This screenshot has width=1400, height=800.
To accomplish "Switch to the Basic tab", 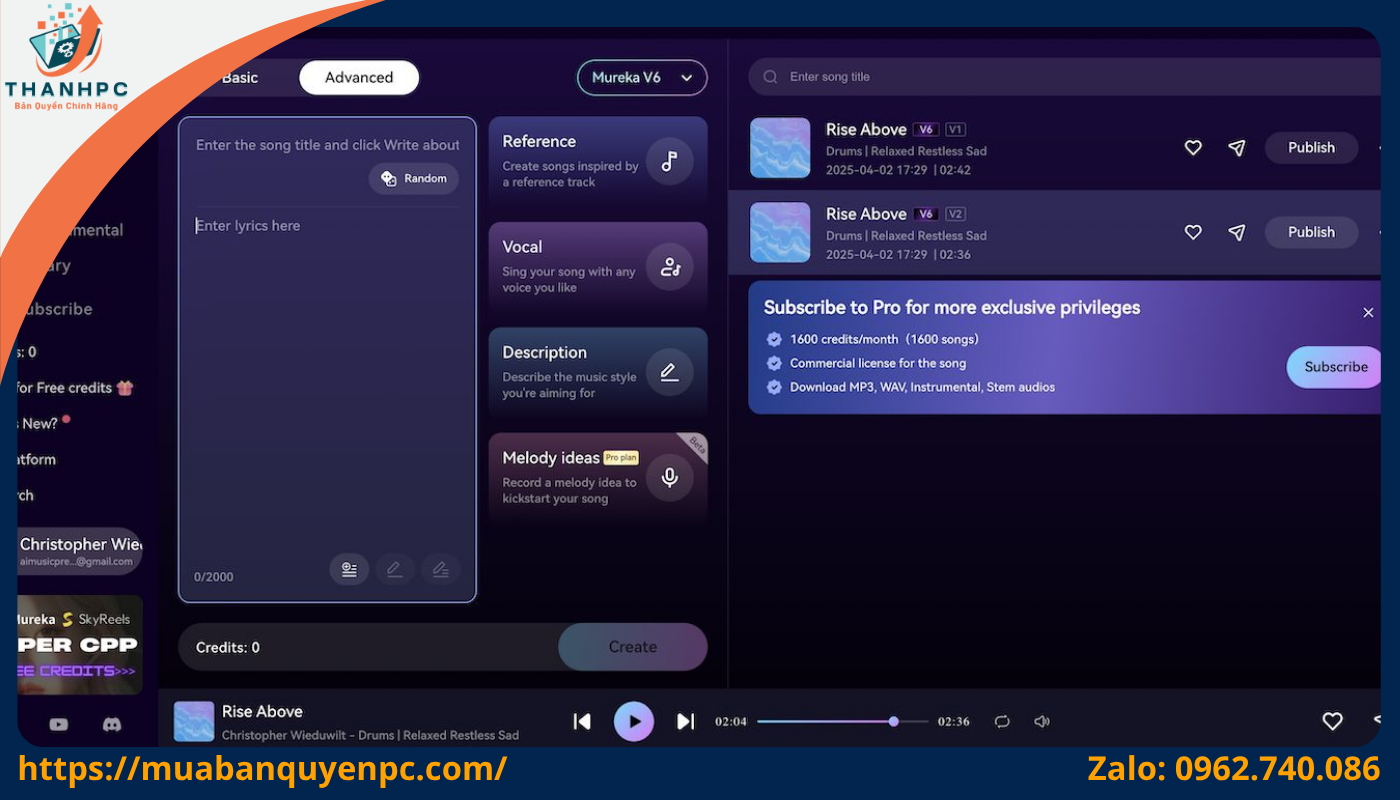I will pos(240,78).
